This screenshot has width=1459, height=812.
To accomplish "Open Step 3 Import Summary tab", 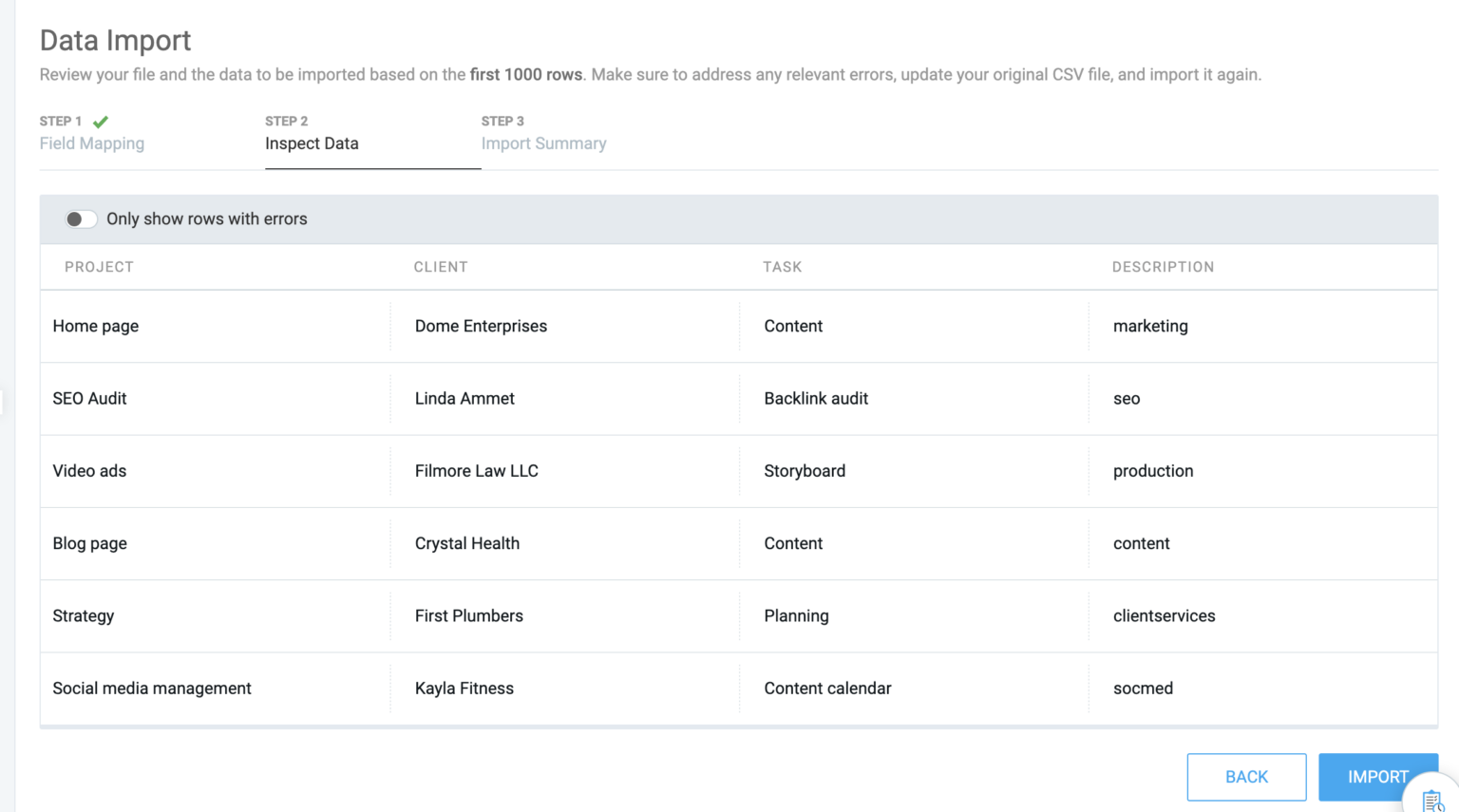I will (x=543, y=134).
